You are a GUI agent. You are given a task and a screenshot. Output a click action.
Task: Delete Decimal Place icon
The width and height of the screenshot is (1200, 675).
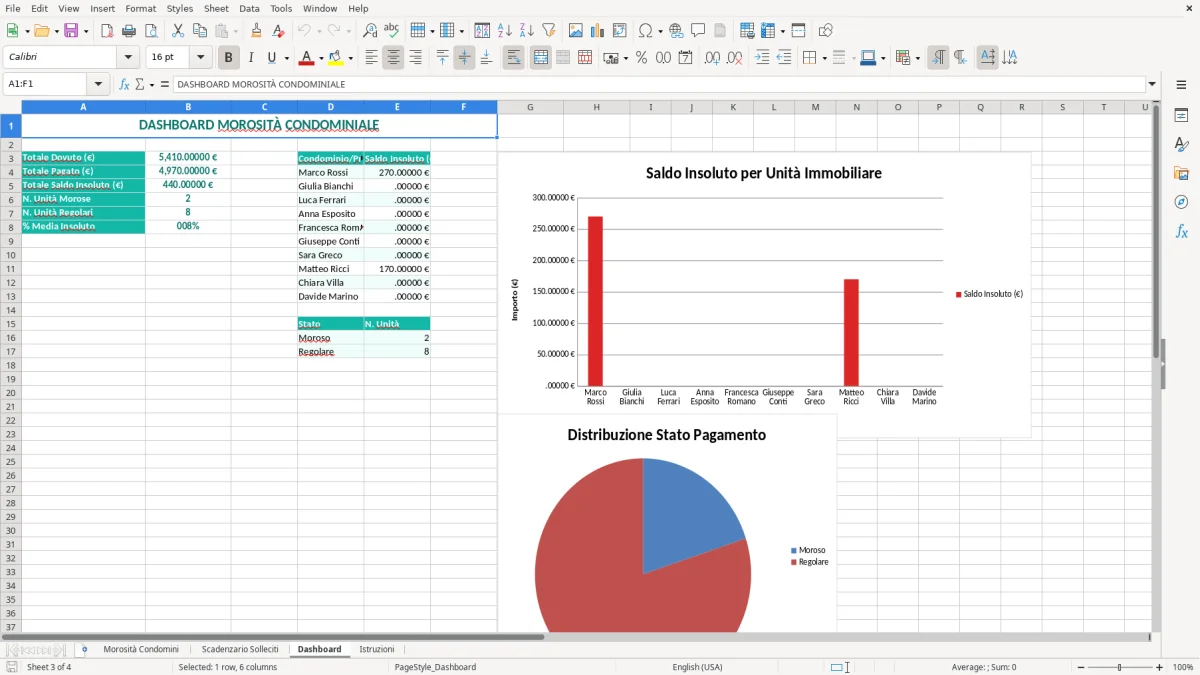pyautogui.click(x=734, y=58)
